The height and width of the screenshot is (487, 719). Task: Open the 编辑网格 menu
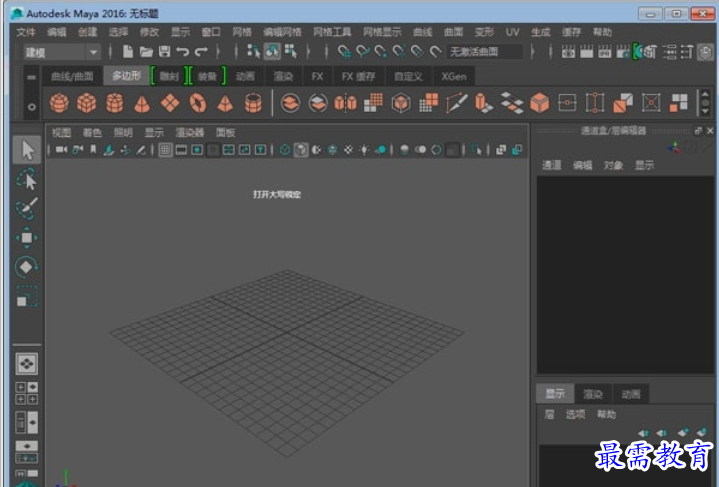(282, 32)
